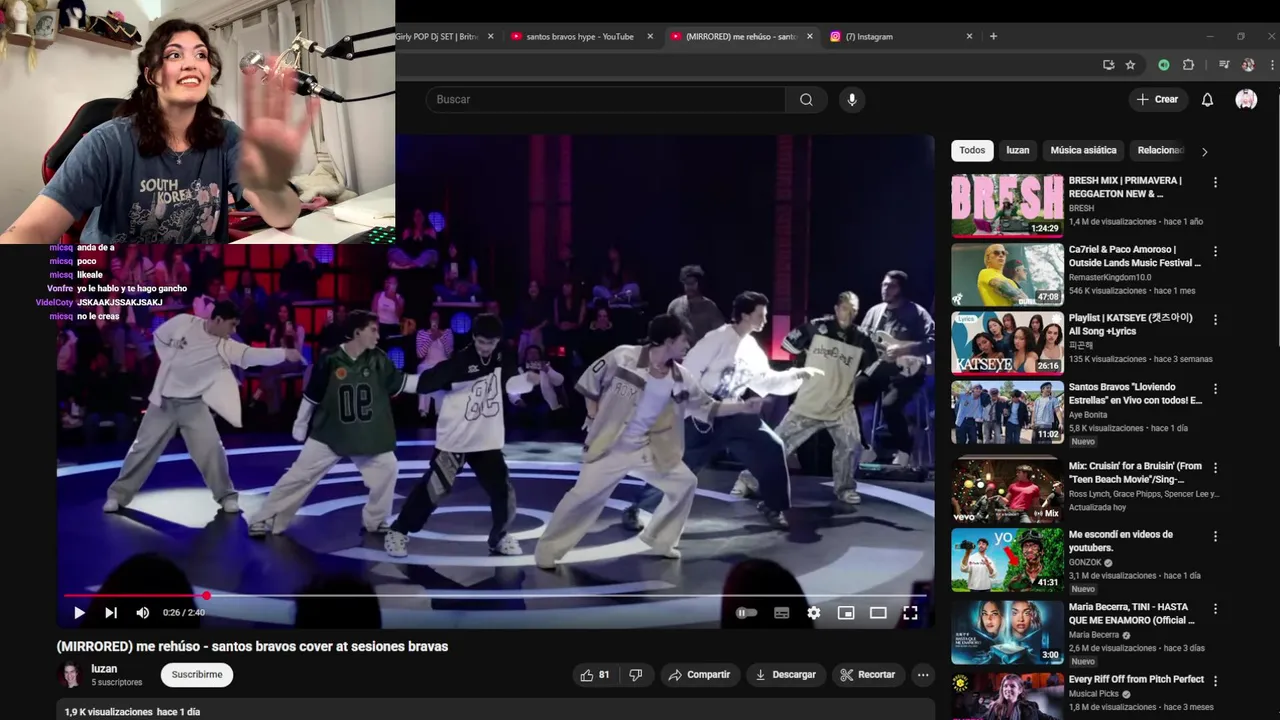Toggle subtitles on the video

[x=782, y=613]
